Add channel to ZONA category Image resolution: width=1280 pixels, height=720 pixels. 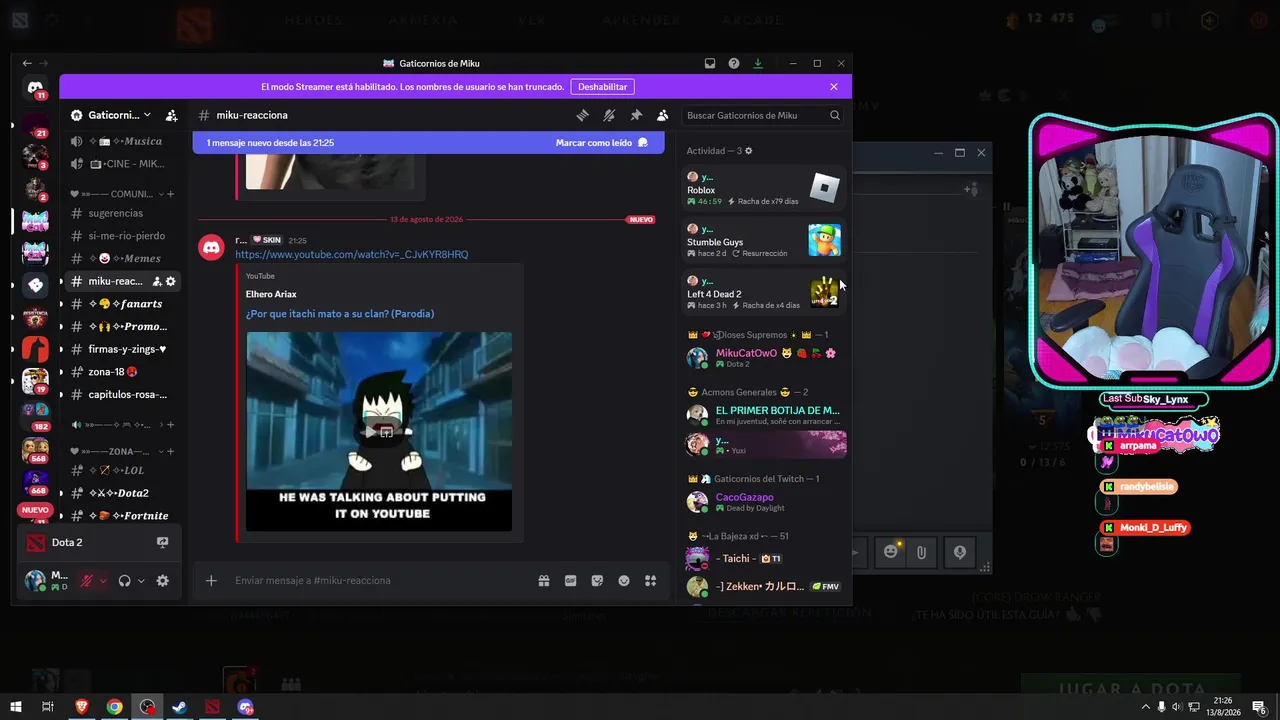(x=171, y=452)
